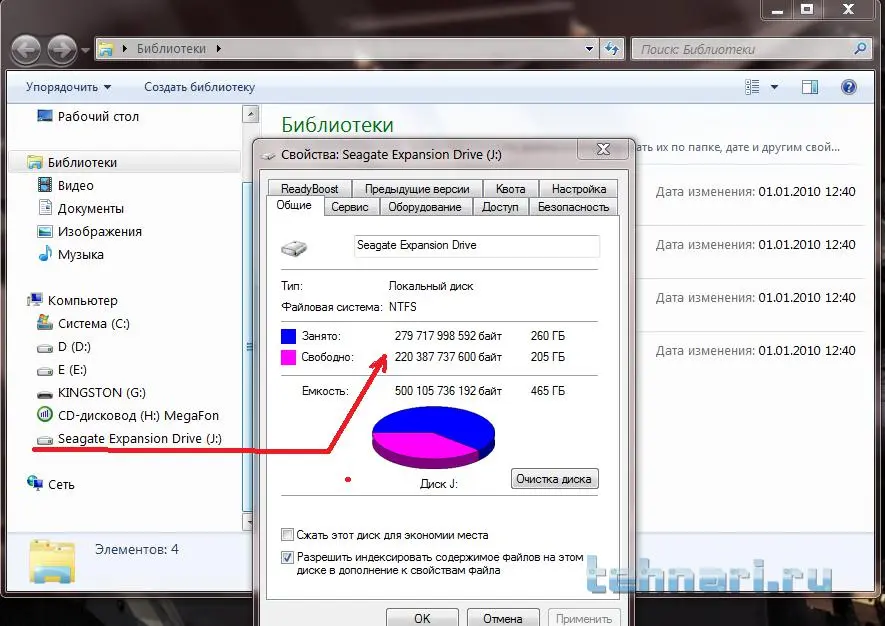Select the 'Общие' tab
The width and height of the screenshot is (885, 626).
tap(294, 205)
